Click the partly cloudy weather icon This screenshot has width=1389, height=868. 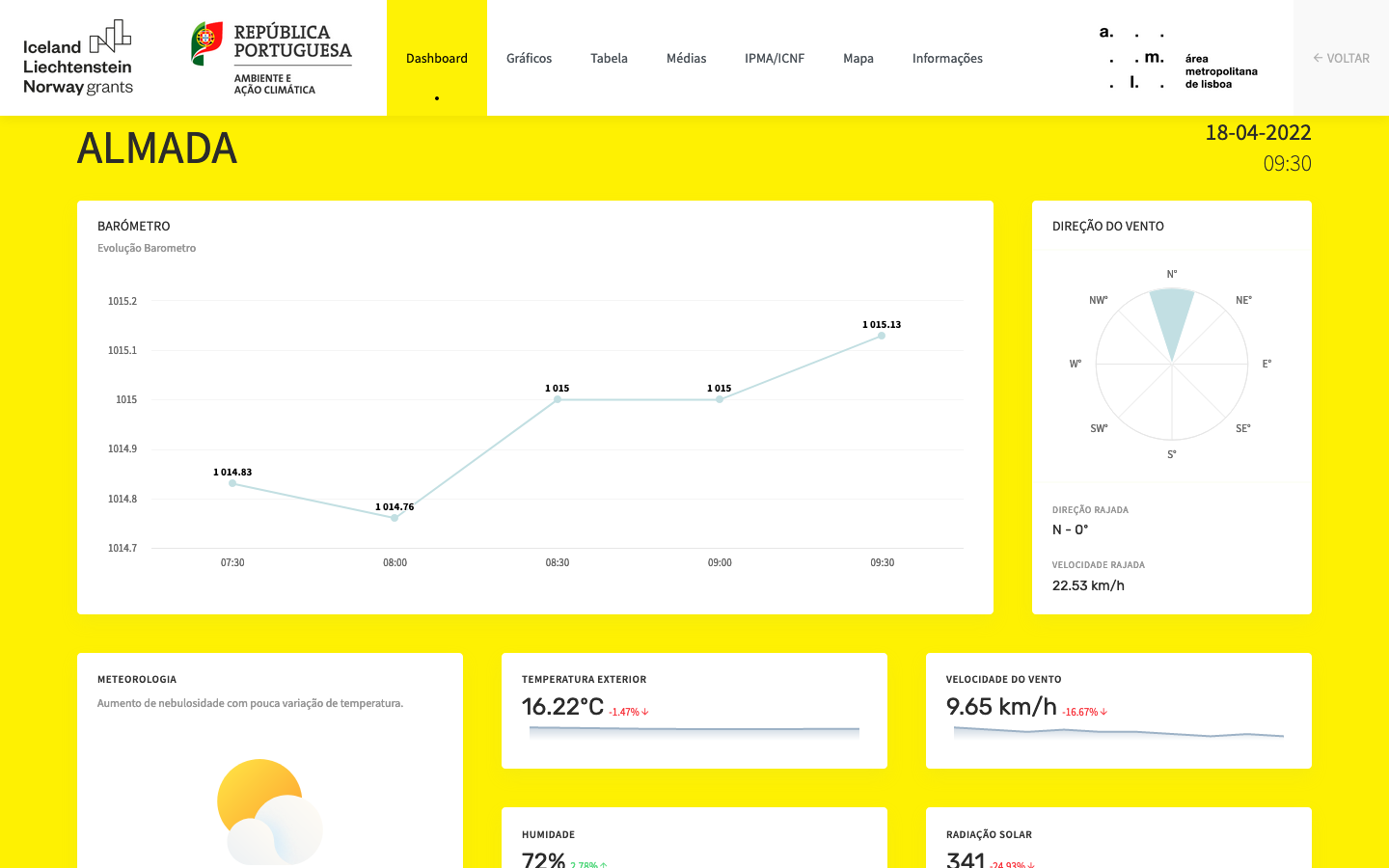pyautogui.click(x=269, y=812)
